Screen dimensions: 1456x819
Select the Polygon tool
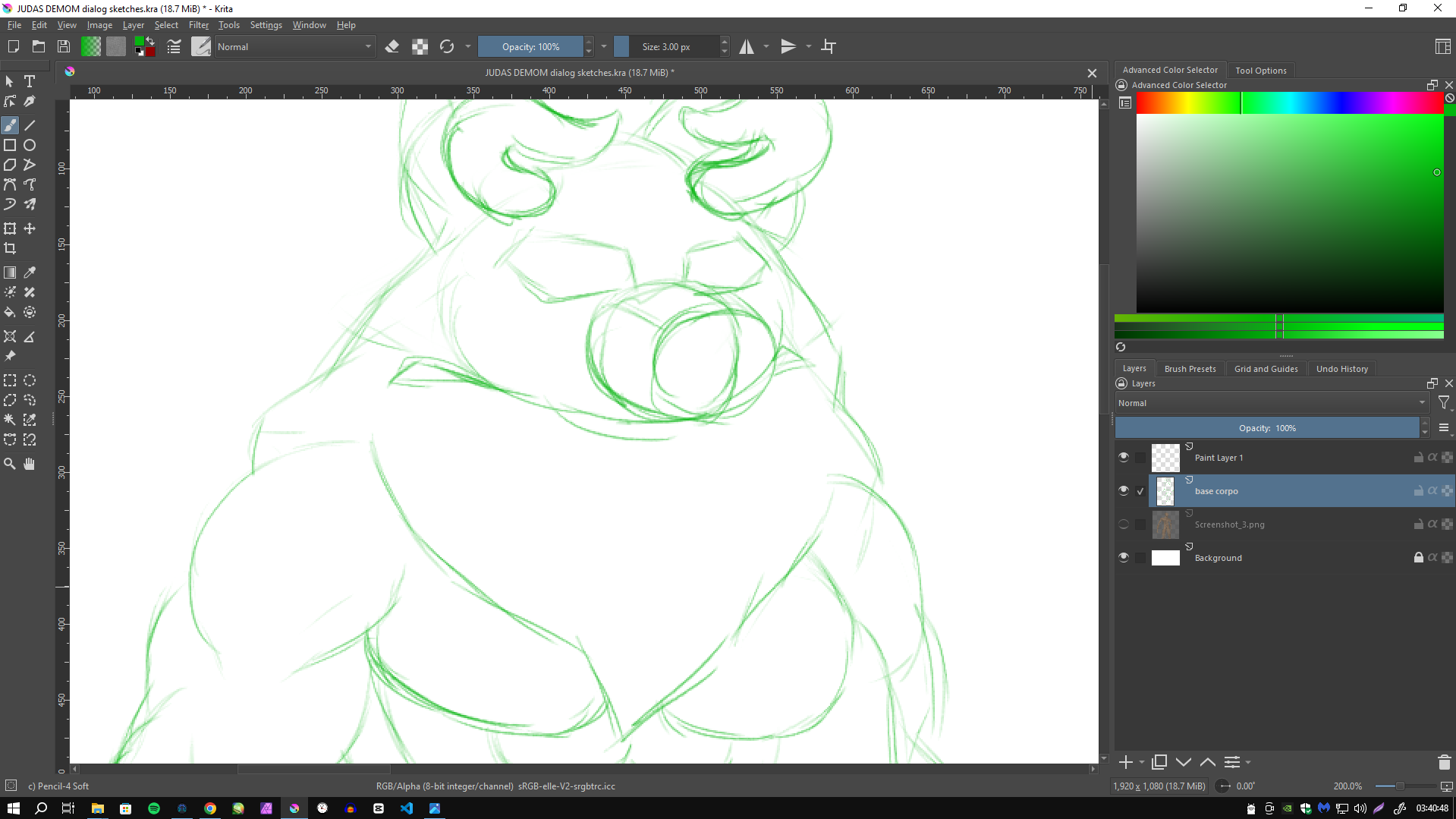point(10,165)
